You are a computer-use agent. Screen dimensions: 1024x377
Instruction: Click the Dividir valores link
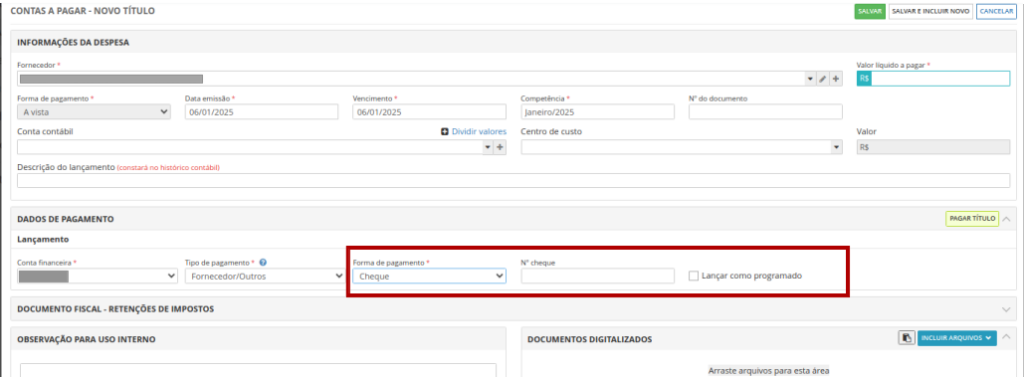479,132
